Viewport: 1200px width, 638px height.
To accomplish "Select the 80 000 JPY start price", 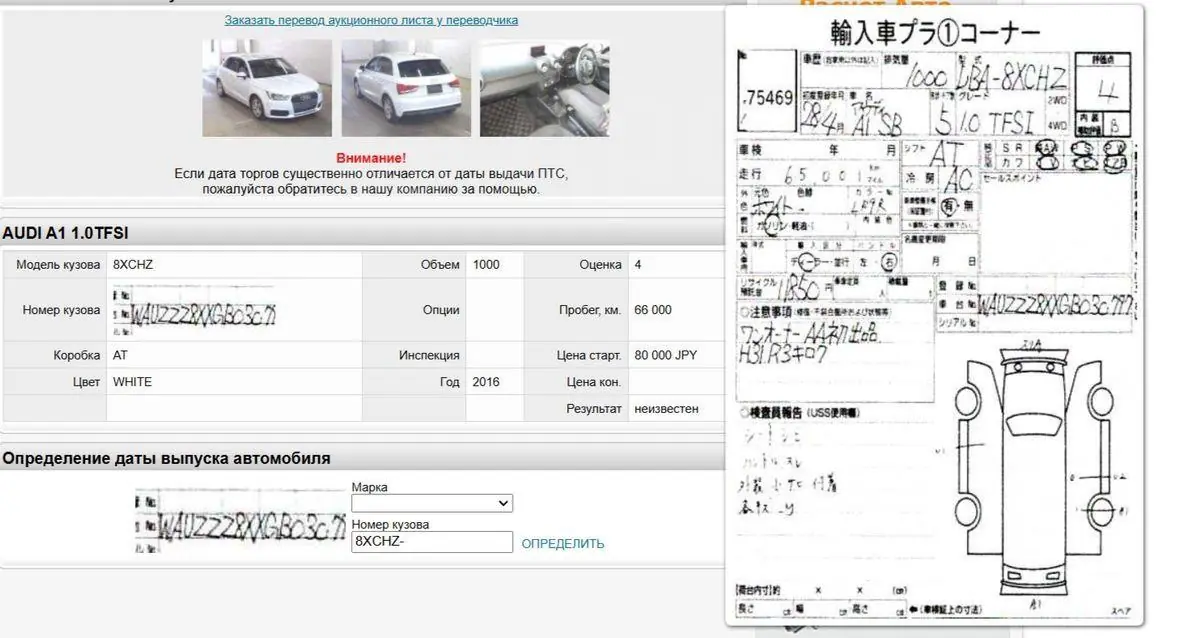I will (x=665, y=355).
